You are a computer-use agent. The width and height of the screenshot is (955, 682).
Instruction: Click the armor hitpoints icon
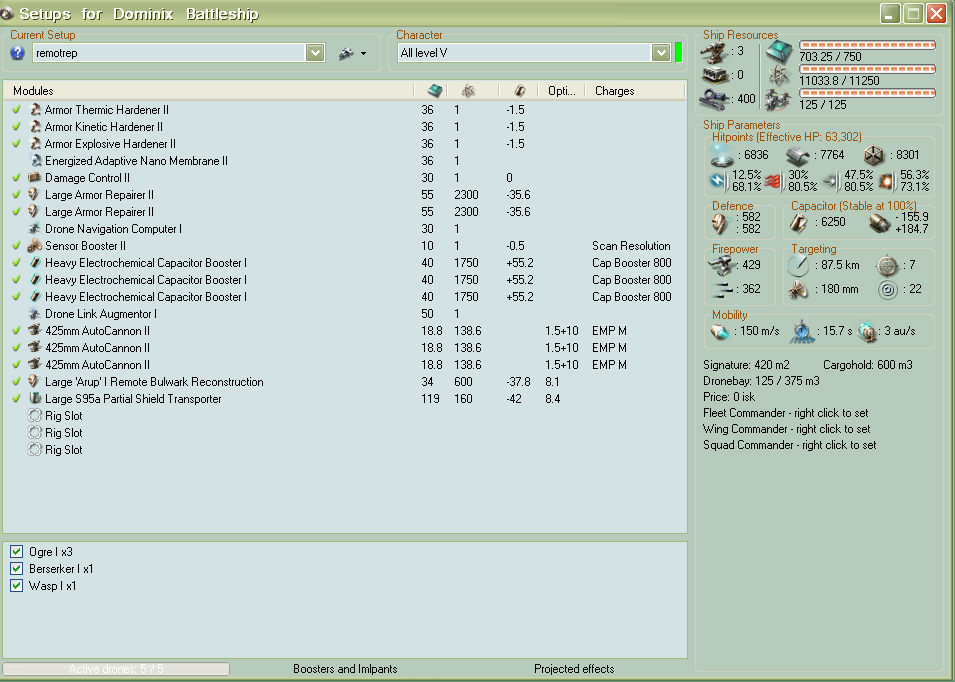(x=797, y=155)
